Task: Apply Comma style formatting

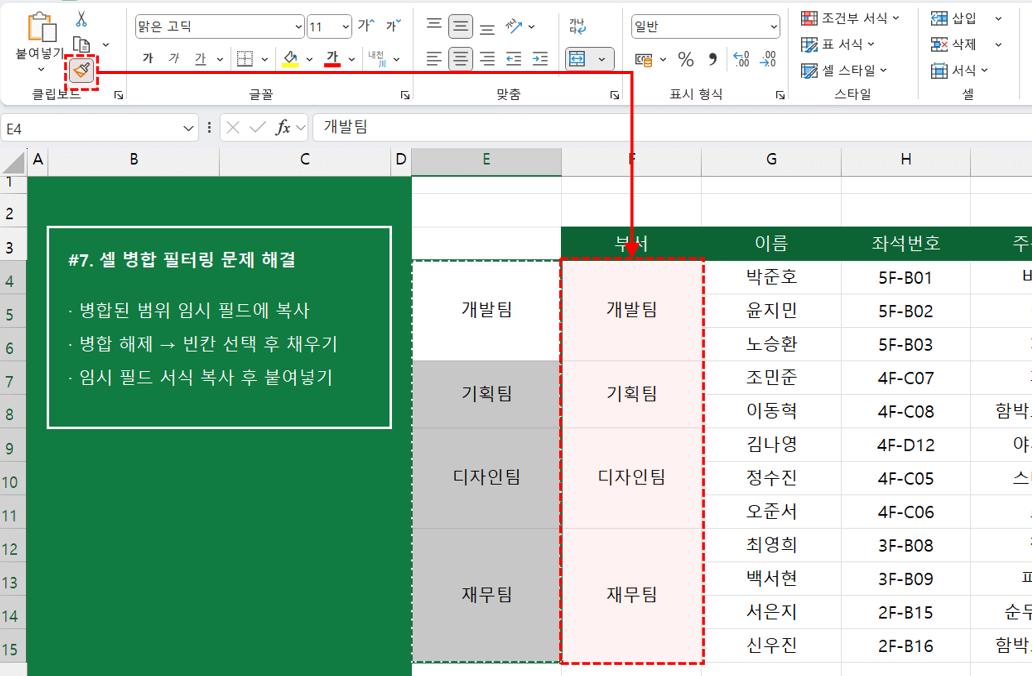Action: (x=713, y=59)
